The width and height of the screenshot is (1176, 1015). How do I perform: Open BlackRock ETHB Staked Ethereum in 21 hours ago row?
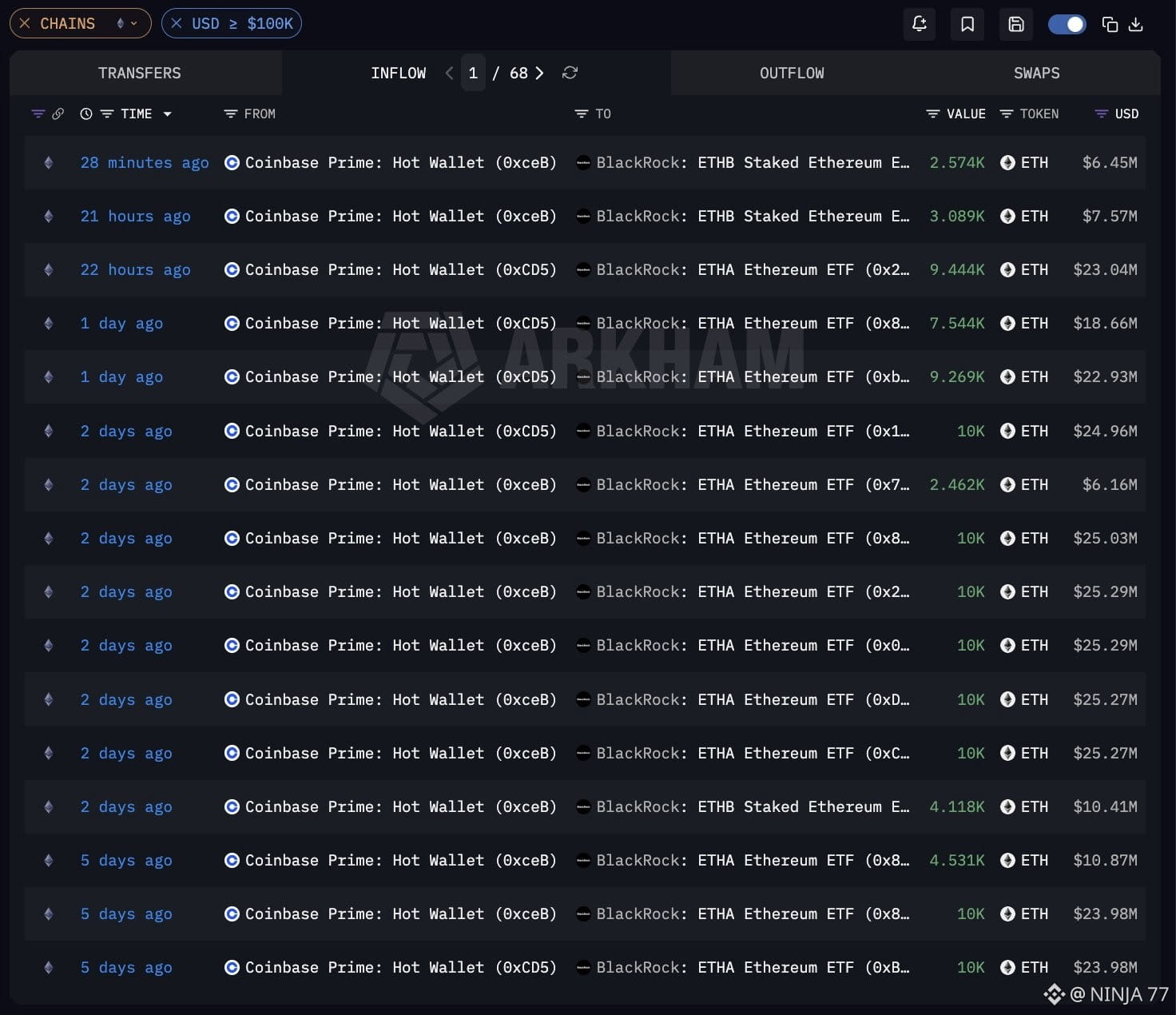tap(753, 216)
